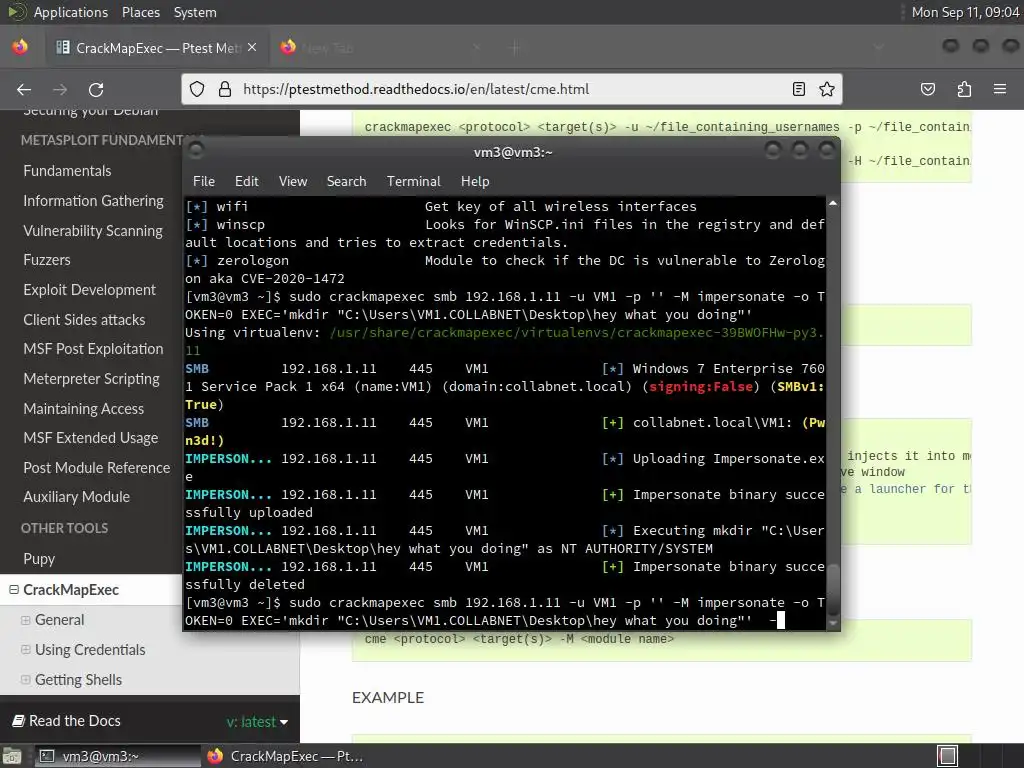1024x768 pixels.
Task: Switch to the faded New Tab tab
Action: pyautogui.click(x=383, y=48)
